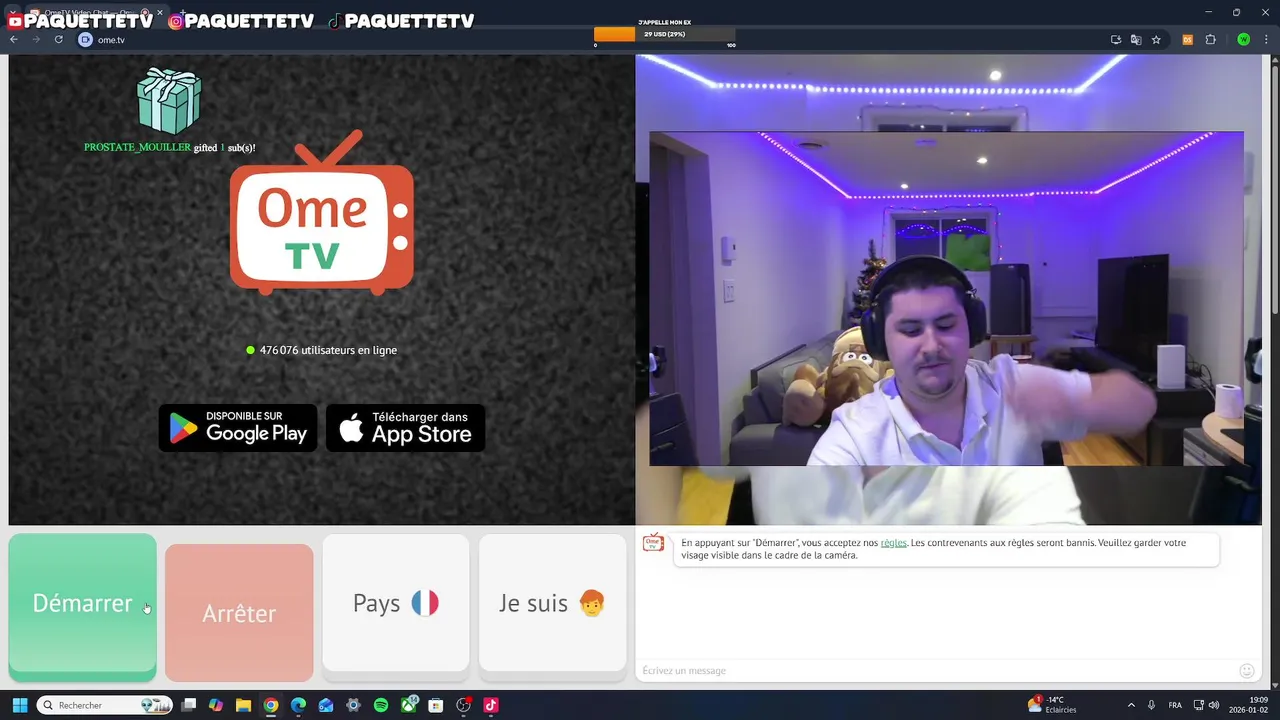Click the browser back arrow

coord(13,40)
